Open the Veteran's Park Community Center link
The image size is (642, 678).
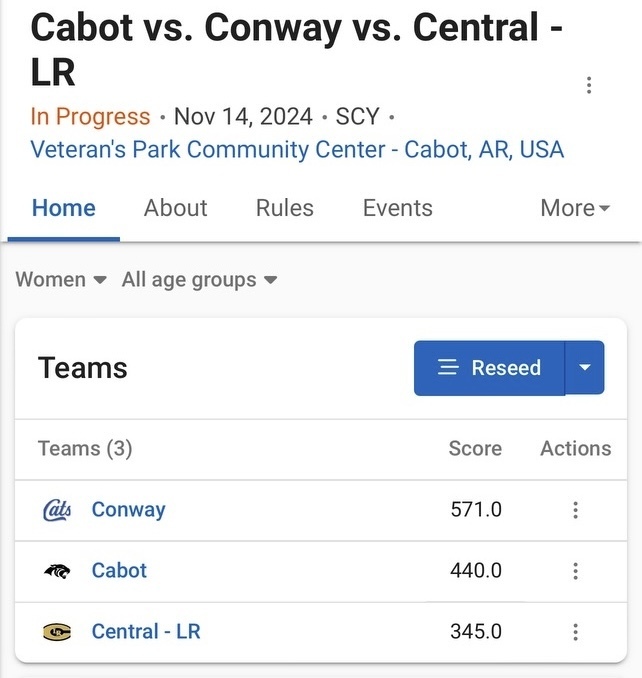[x=297, y=150]
